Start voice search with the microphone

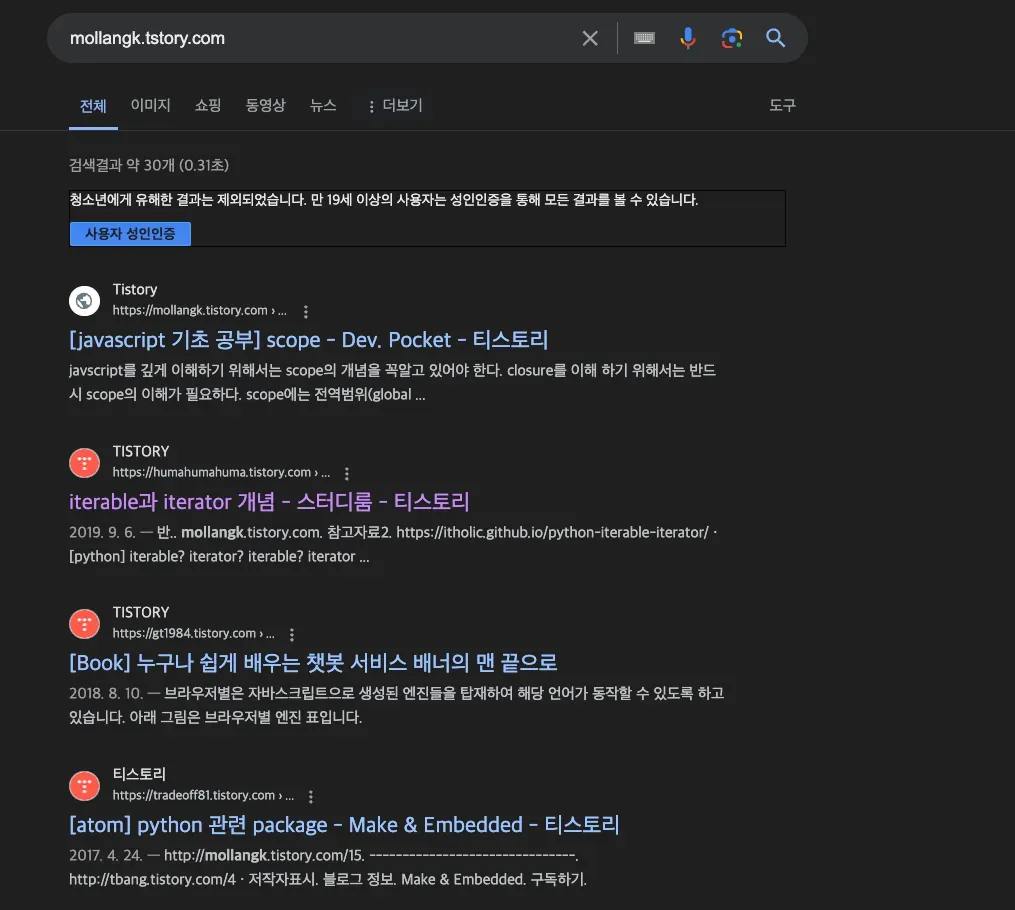tap(687, 38)
